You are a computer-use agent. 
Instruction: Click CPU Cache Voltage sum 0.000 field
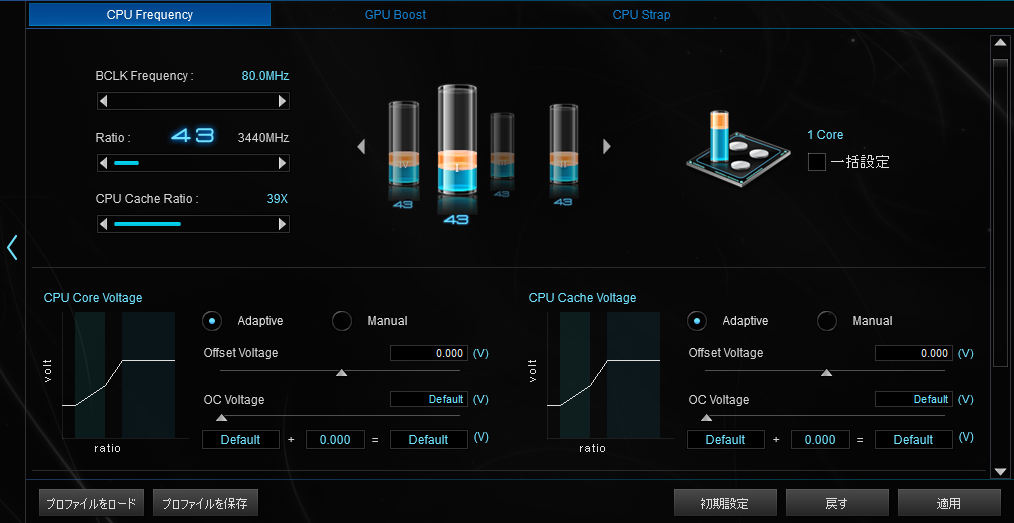click(x=820, y=440)
